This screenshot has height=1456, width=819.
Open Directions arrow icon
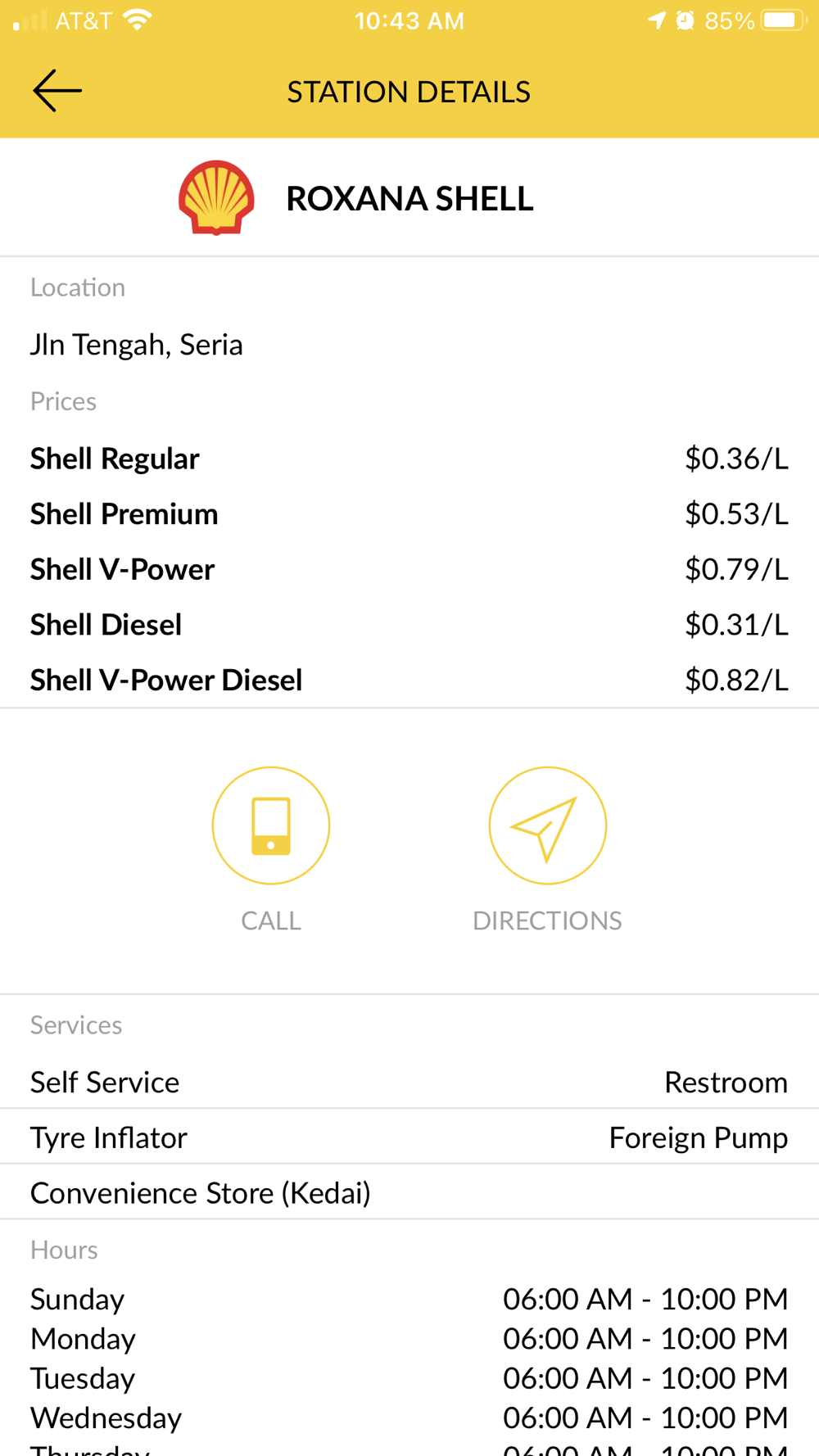pyautogui.click(x=547, y=825)
